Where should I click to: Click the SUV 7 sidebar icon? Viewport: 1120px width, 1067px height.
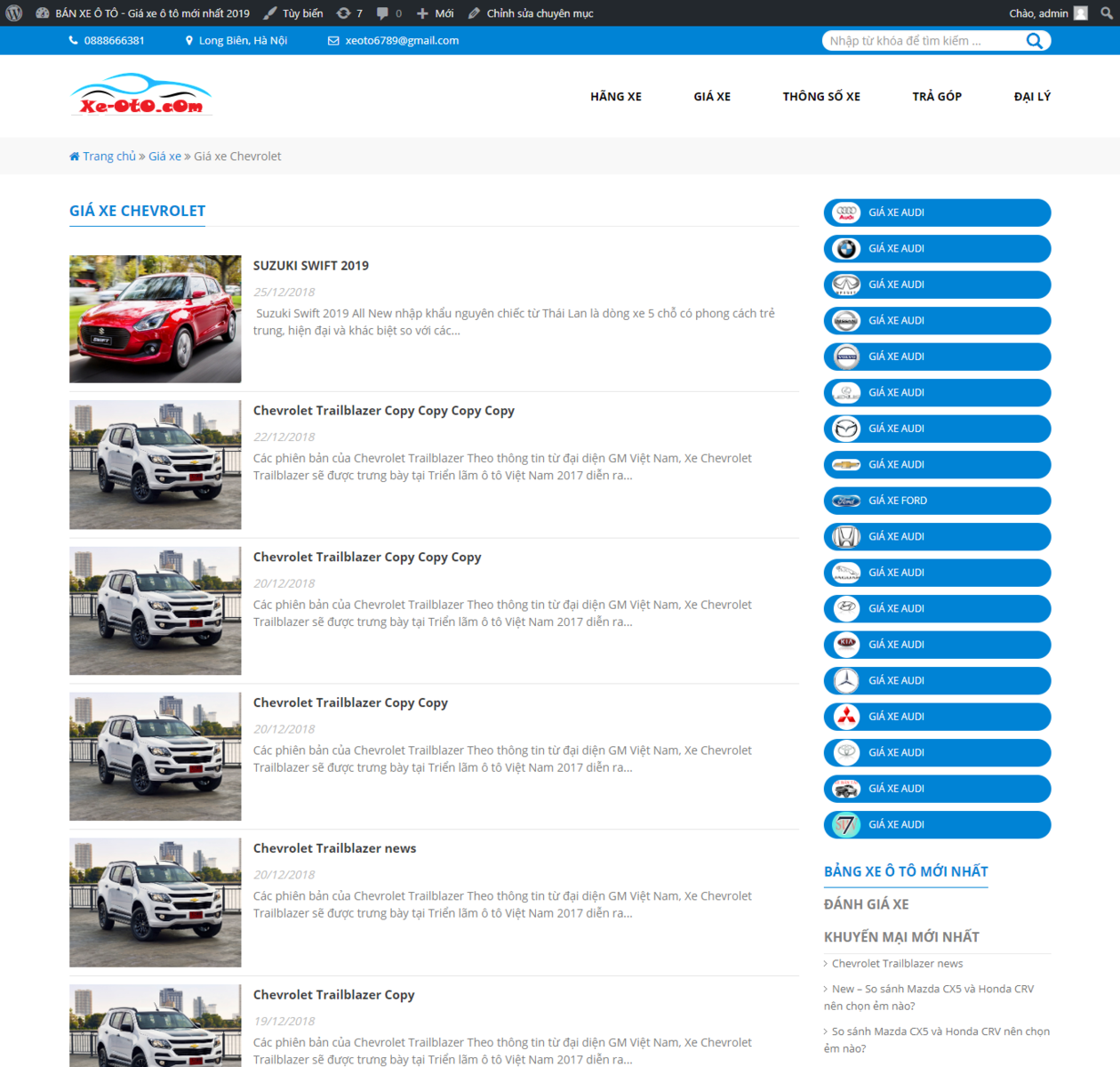coord(846,825)
